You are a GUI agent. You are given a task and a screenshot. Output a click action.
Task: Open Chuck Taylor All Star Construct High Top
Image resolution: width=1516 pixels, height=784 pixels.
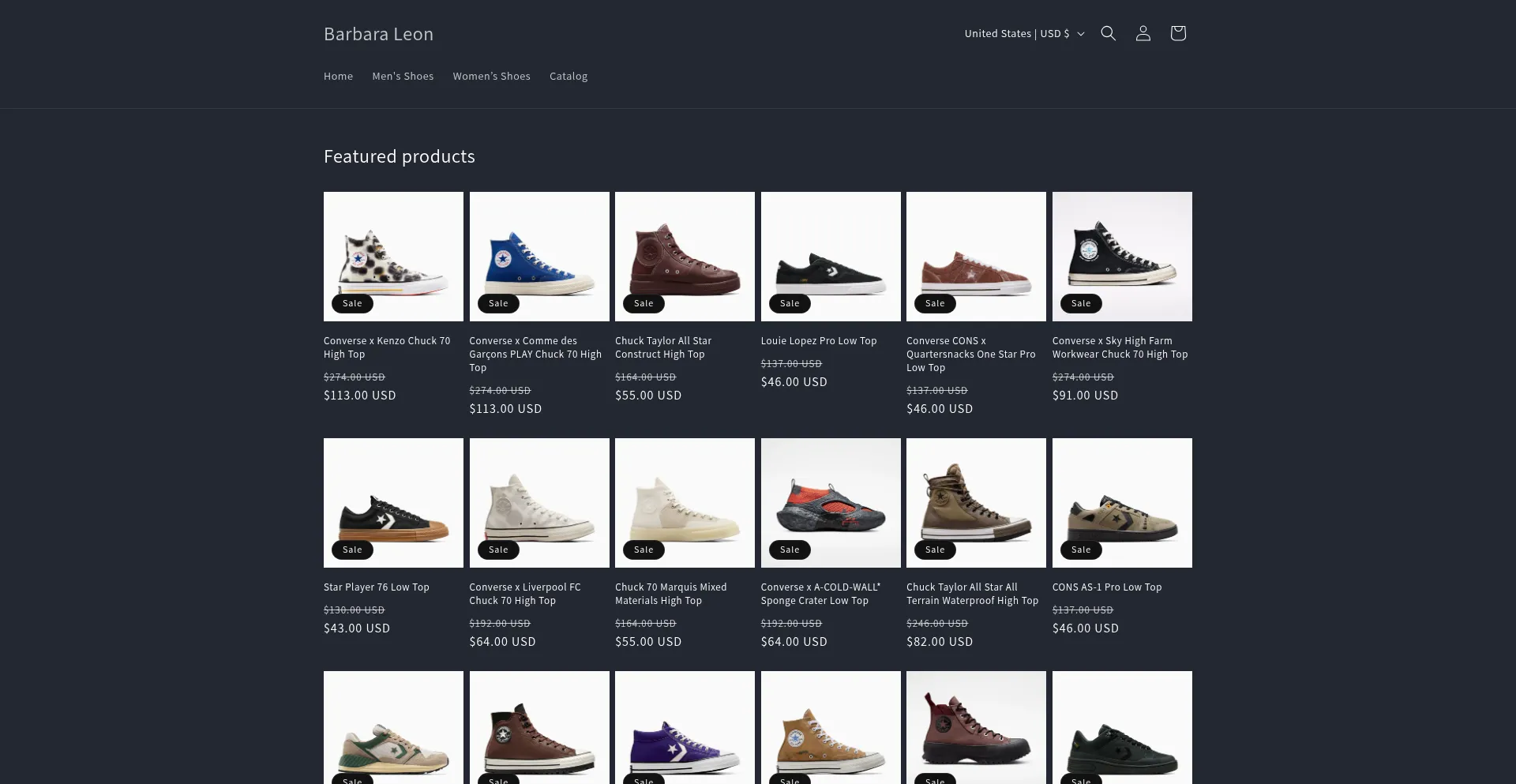pyautogui.click(x=663, y=347)
